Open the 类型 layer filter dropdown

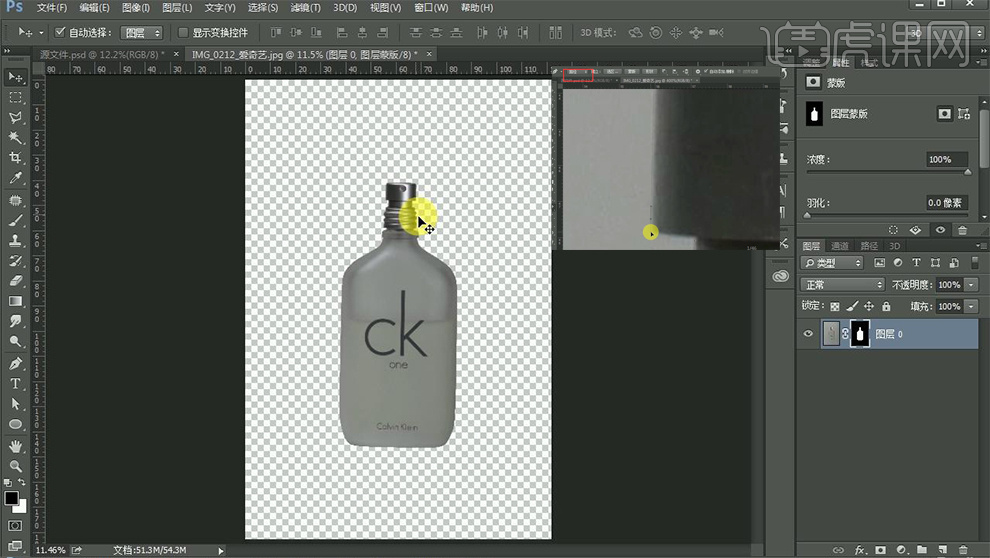coord(832,263)
